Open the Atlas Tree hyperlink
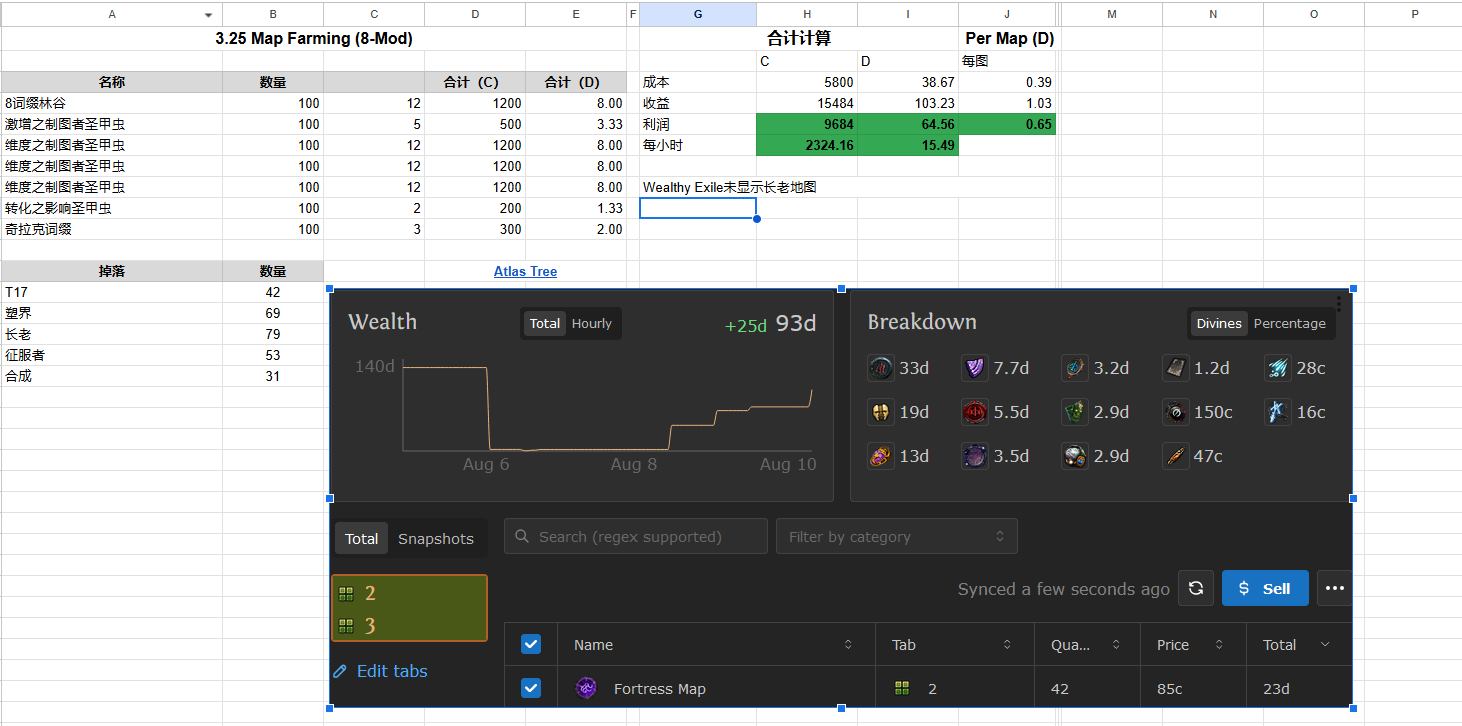 tap(525, 271)
